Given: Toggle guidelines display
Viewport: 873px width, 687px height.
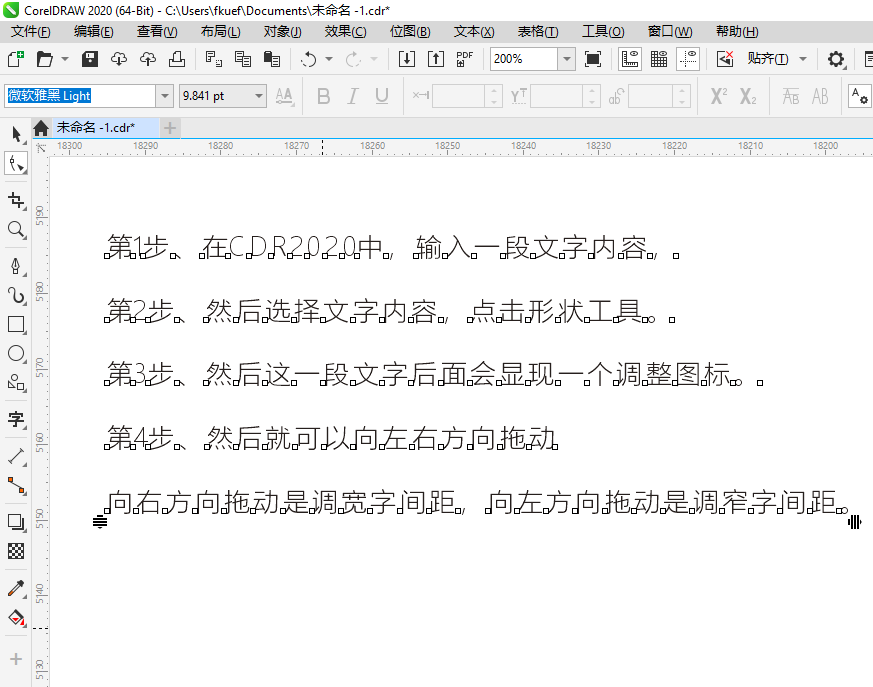Looking at the screenshot, I should coord(688,58).
